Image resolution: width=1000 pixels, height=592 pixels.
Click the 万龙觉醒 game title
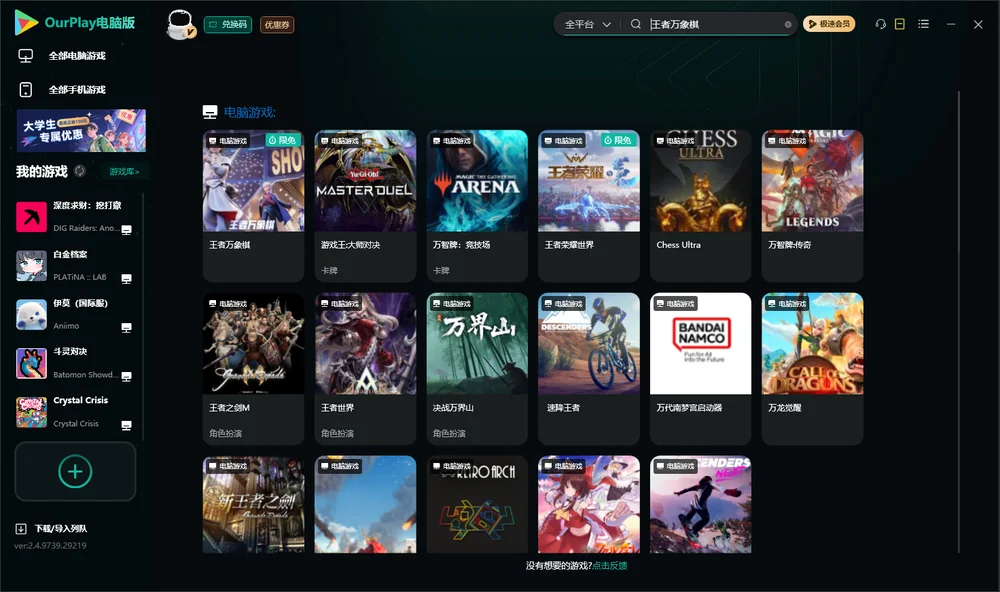pyautogui.click(x=784, y=408)
